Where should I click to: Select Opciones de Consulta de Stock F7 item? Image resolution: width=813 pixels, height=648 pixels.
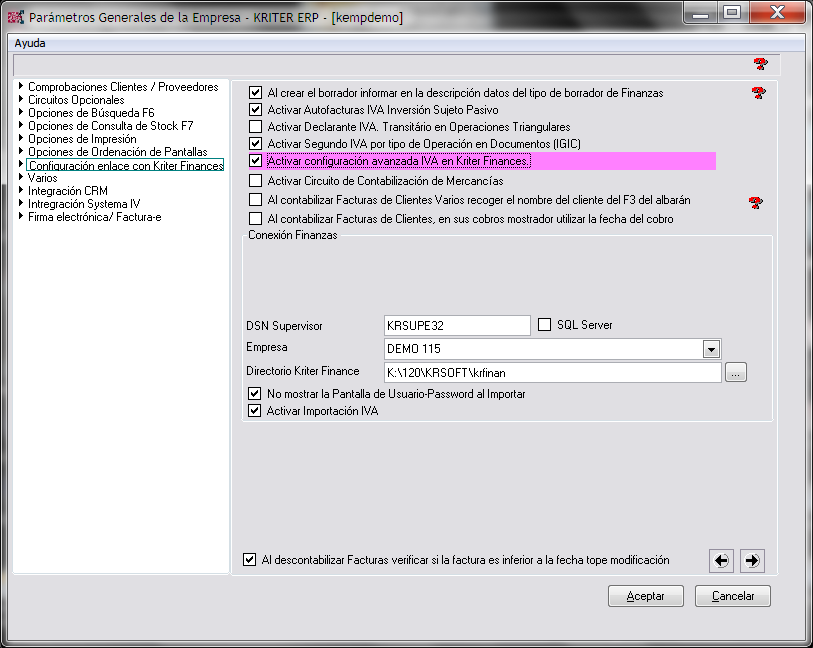point(110,125)
